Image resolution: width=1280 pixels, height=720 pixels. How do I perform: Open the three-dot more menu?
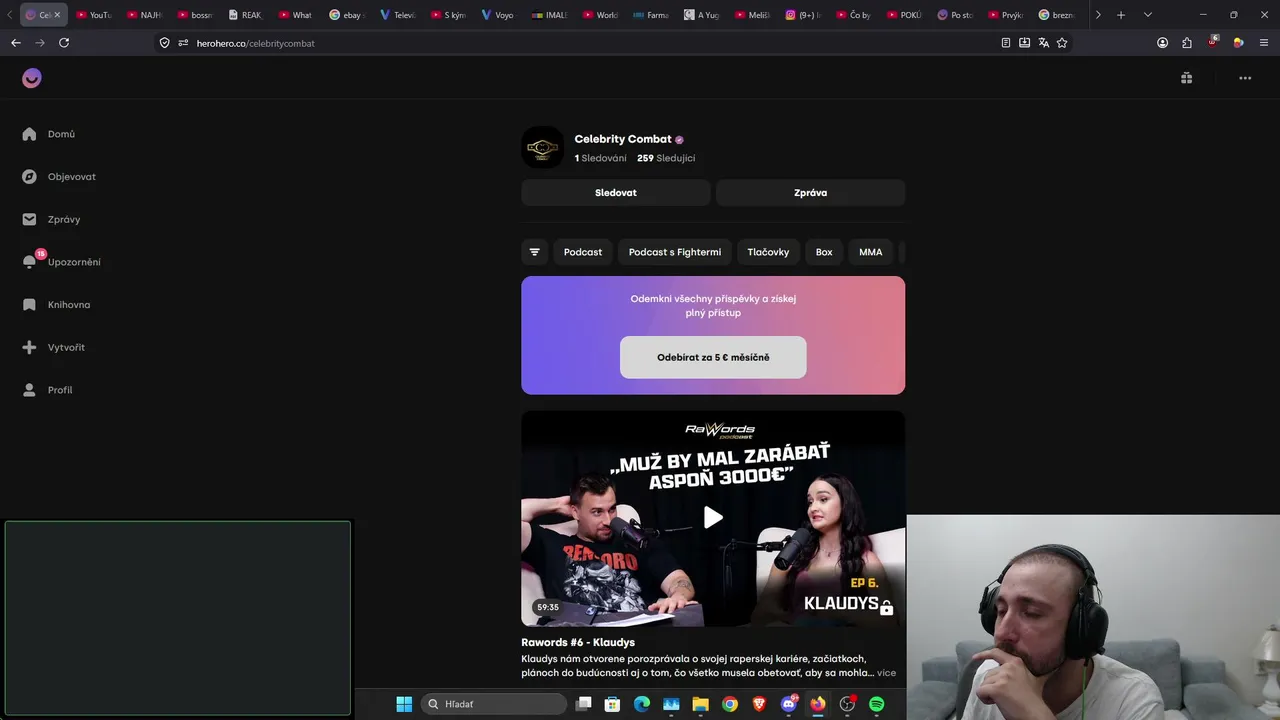tap(1245, 78)
